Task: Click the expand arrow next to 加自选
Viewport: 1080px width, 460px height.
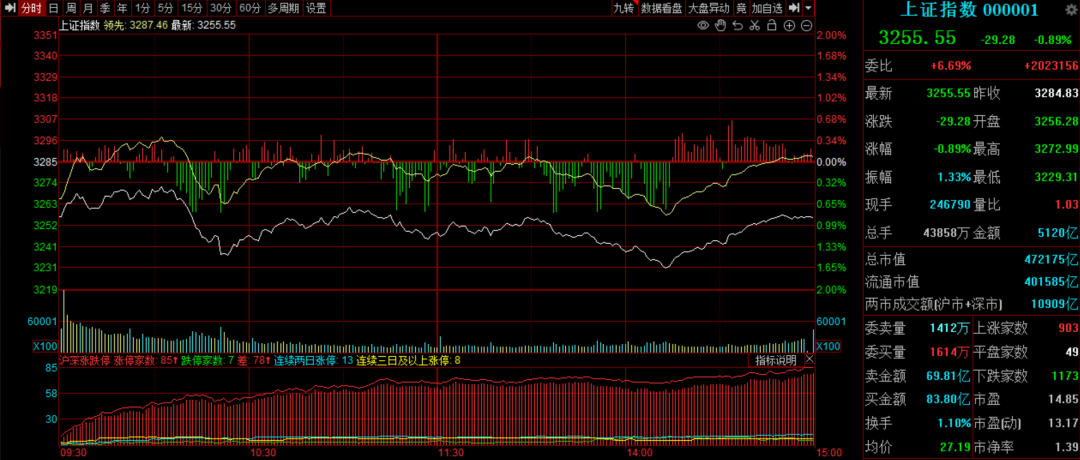Action: [794, 8]
